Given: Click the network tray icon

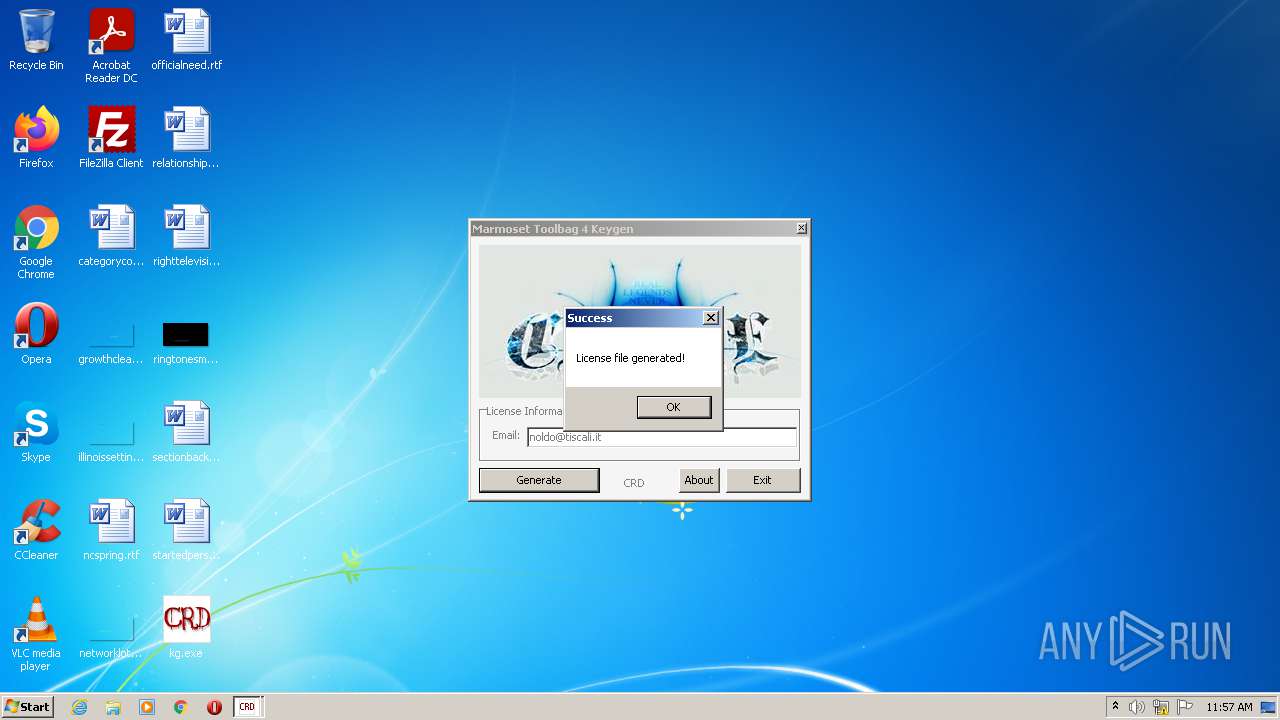Looking at the screenshot, I should (1161, 707).
